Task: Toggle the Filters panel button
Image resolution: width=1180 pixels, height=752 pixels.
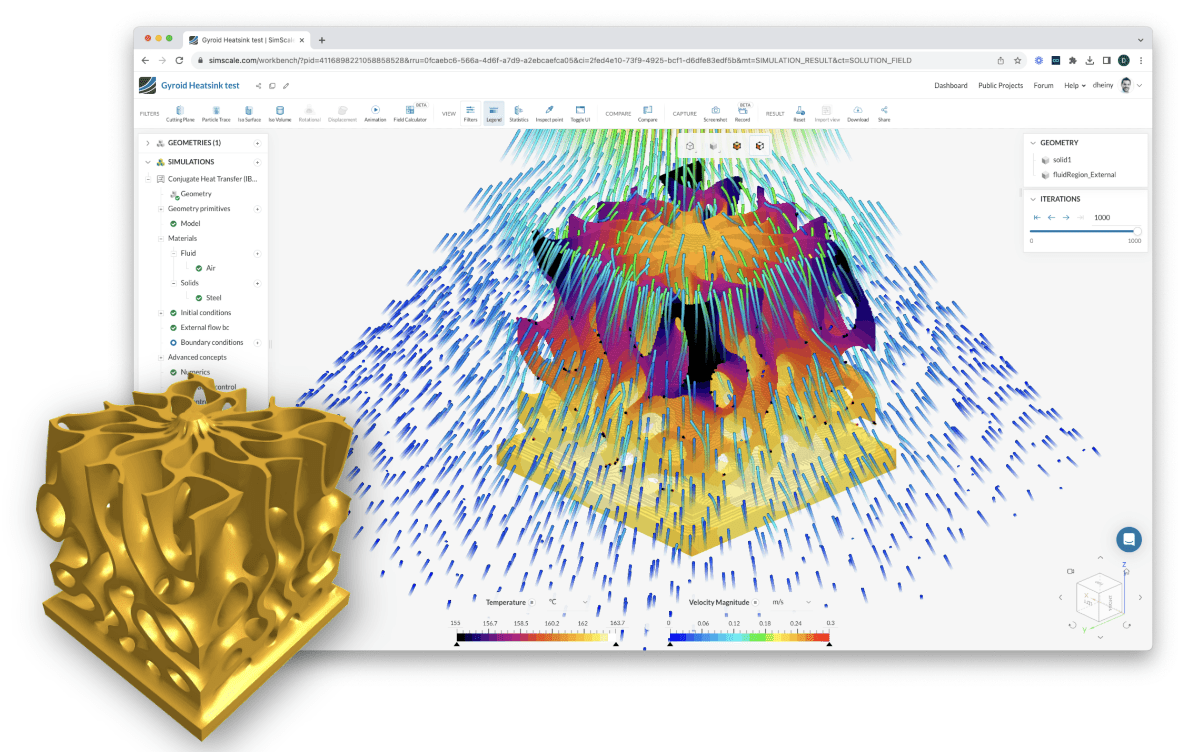Action: click(x=470, y=113)
